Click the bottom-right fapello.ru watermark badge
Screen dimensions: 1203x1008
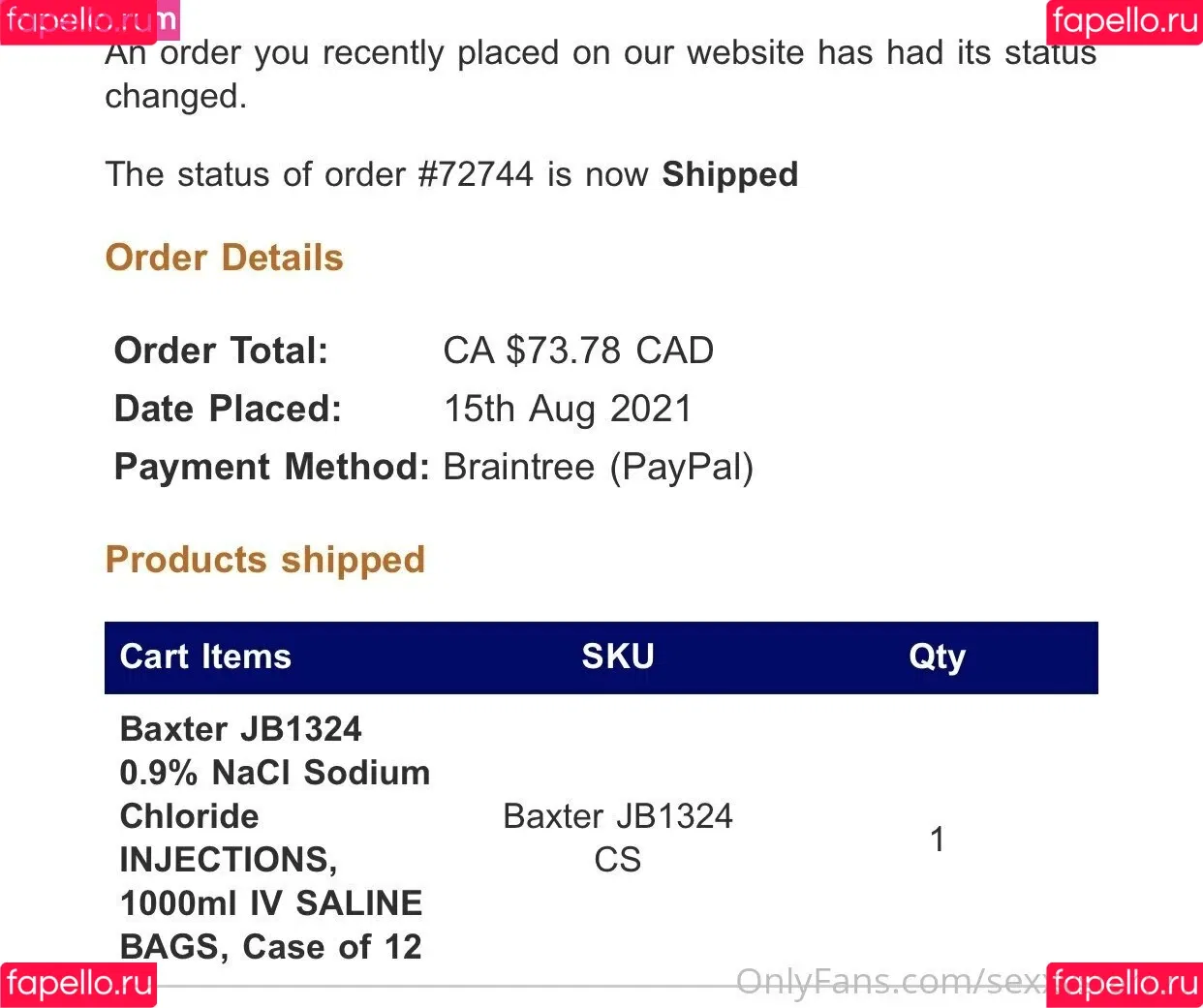pos(1125,985)
